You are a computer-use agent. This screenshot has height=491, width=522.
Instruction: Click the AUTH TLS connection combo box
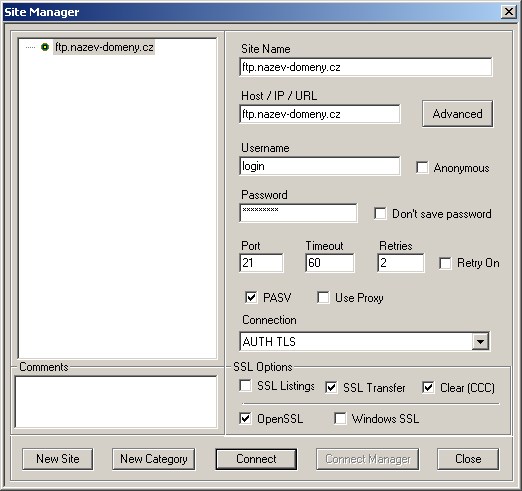tap(364, 341)
